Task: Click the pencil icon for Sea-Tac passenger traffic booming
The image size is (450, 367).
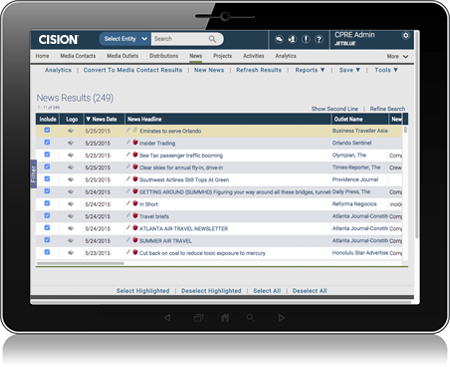Action: pos(128,155)
